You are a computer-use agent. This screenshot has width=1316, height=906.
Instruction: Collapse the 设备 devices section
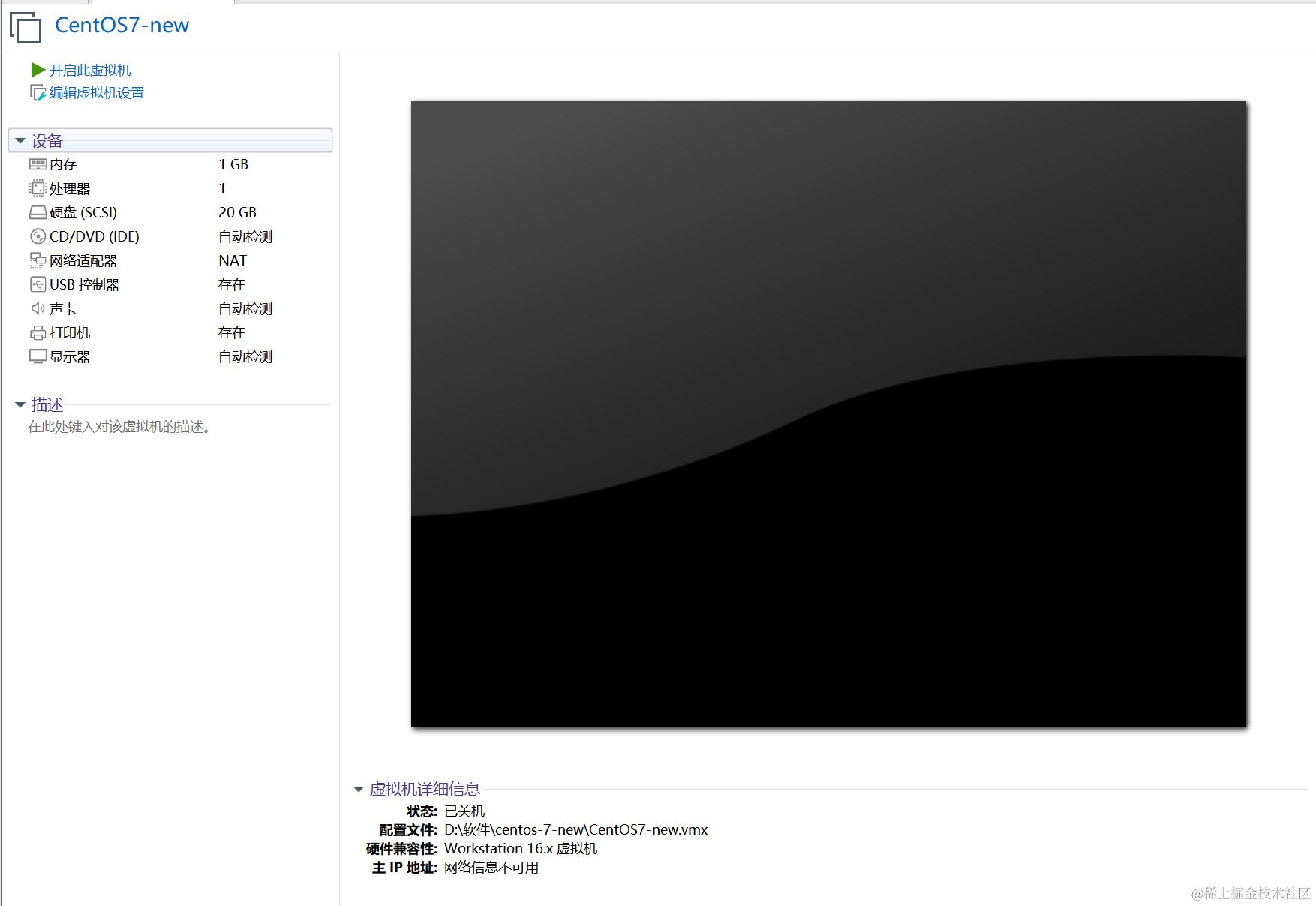click(20, 140)
